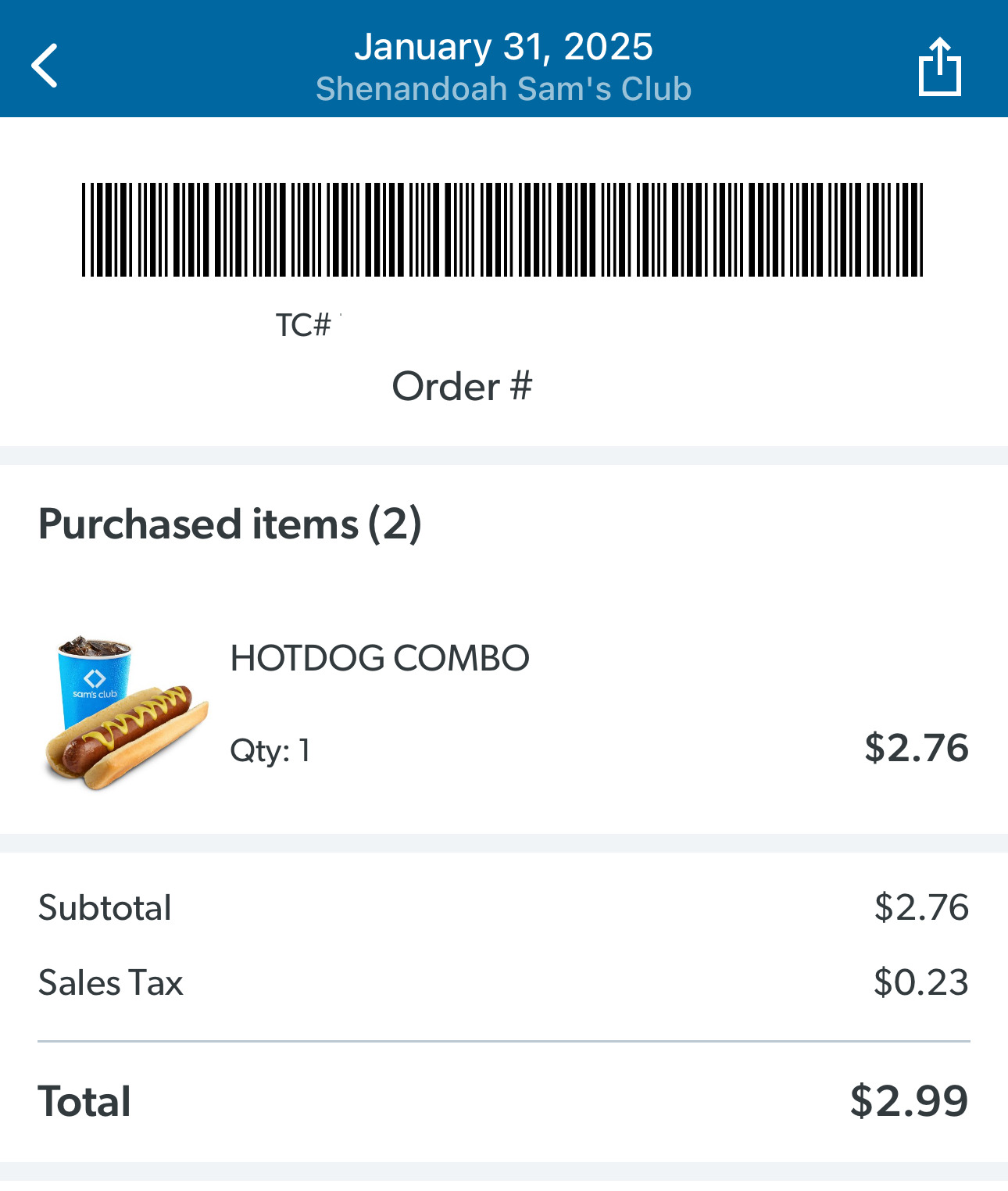Select the Order # text

[462, 386]
